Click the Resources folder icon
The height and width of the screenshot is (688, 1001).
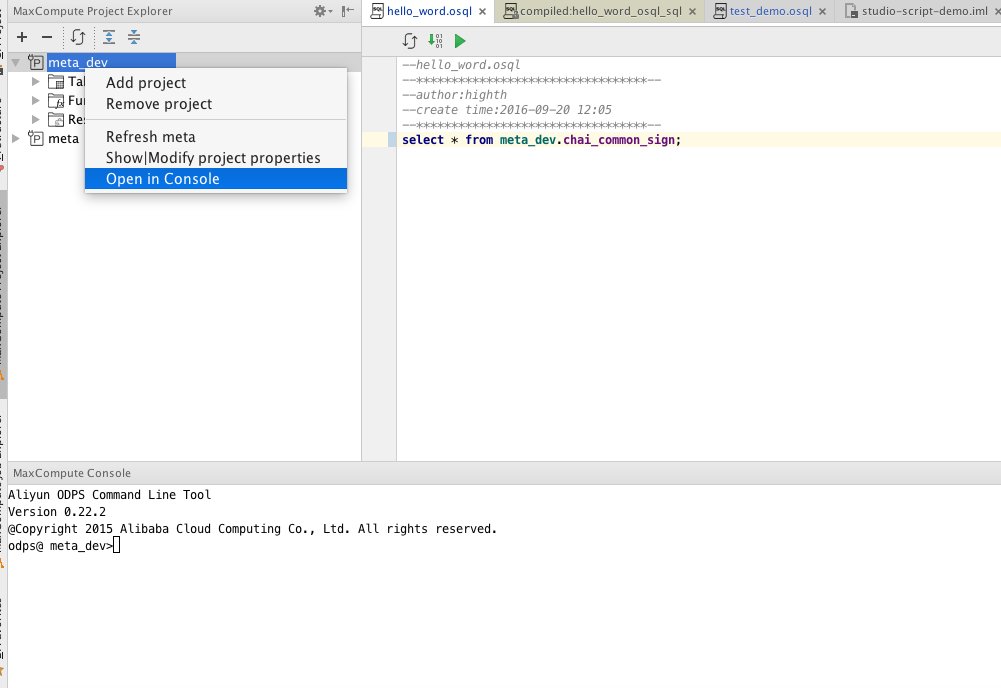pyautogui.click(x=56, y=119)
